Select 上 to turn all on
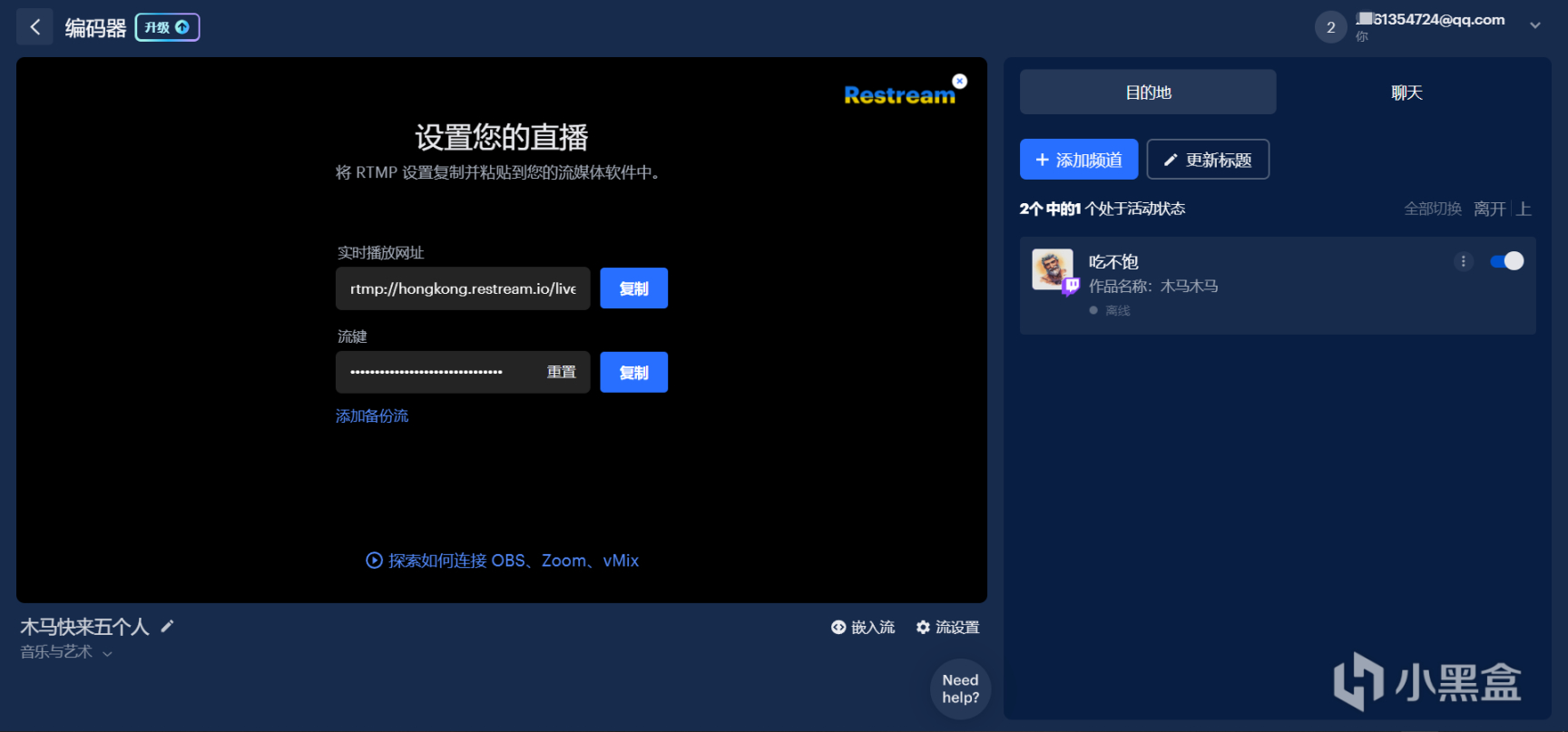This screenshot has width=1568, height=732. click(x=1524, y=209)
